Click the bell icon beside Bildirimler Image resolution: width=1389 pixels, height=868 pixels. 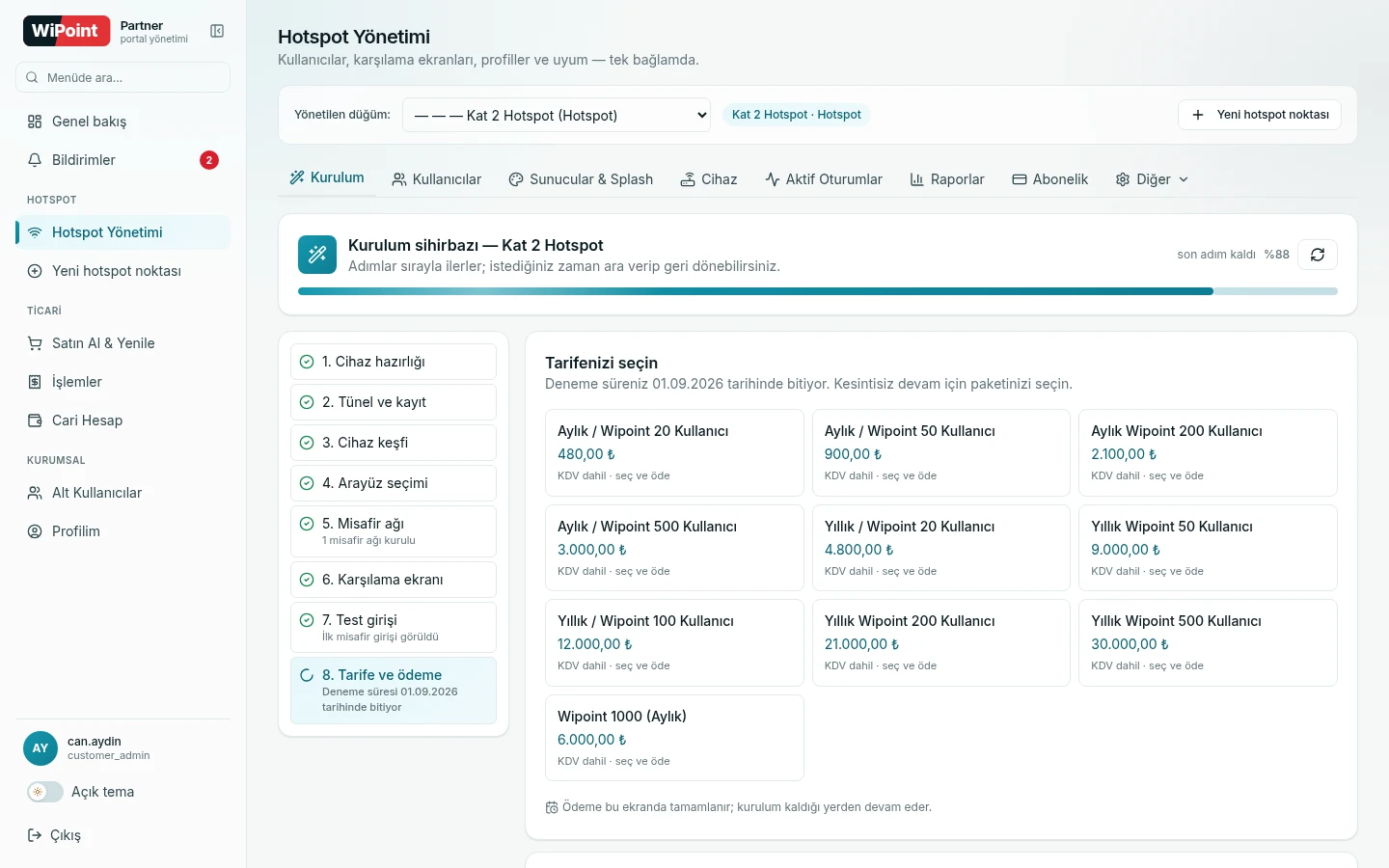click(35, 160)
